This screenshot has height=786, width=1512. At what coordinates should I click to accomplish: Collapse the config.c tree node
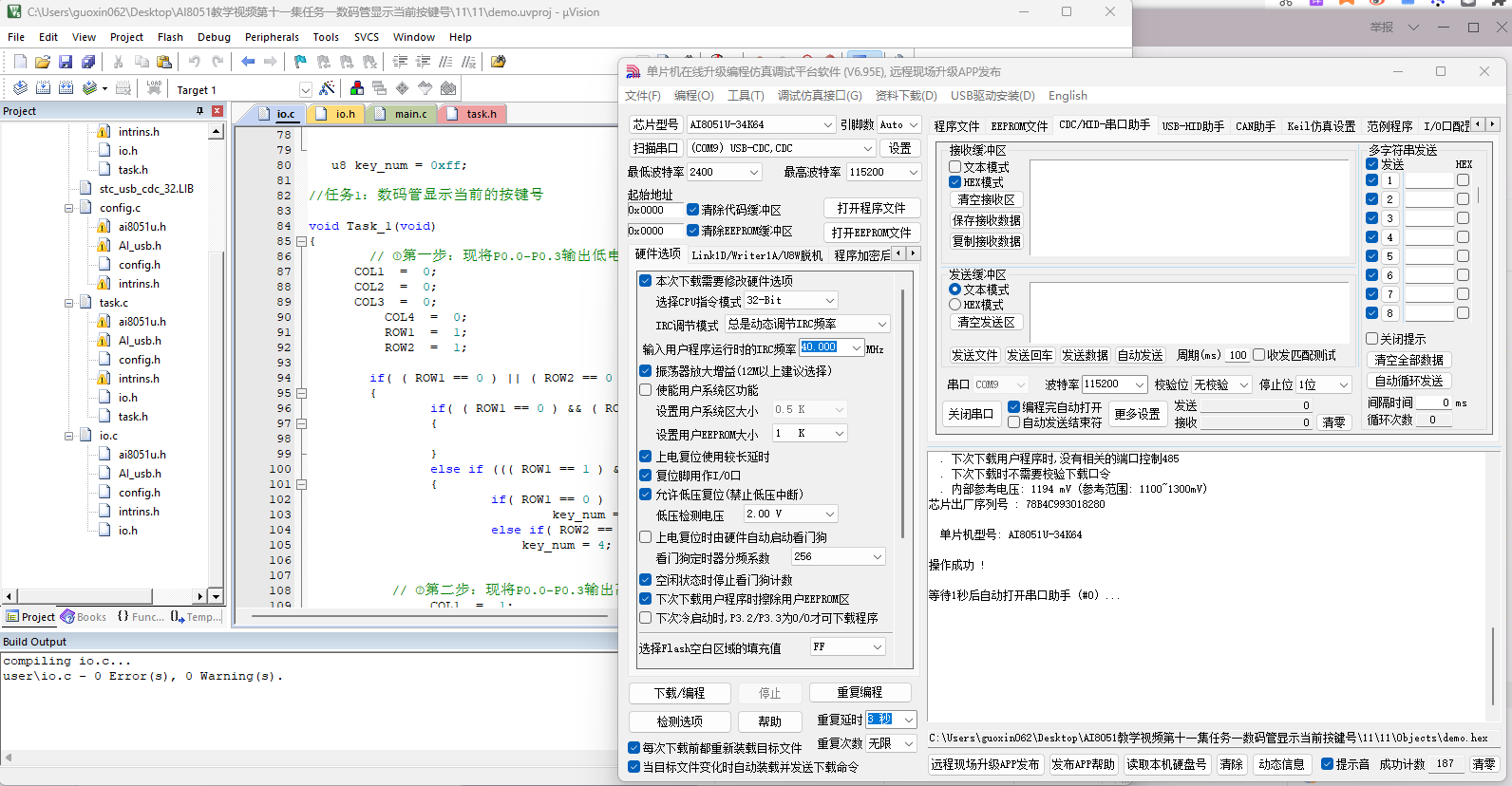pos(68,208)
